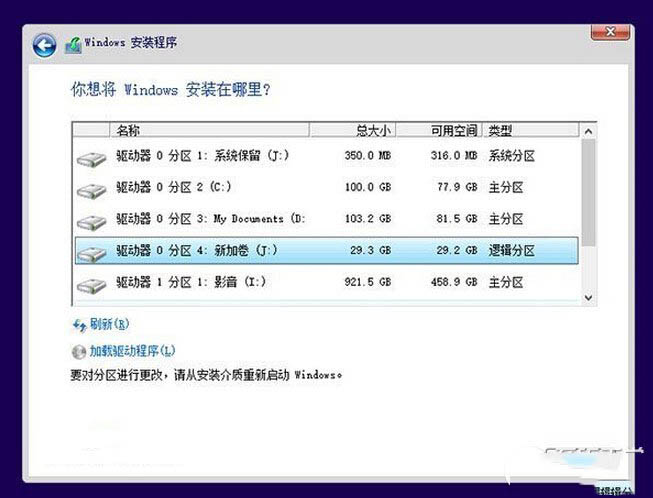653x498 pixels.
Task: Select 驱动器 0 分区 3: My Documents row
Action: tap(327, 219)
